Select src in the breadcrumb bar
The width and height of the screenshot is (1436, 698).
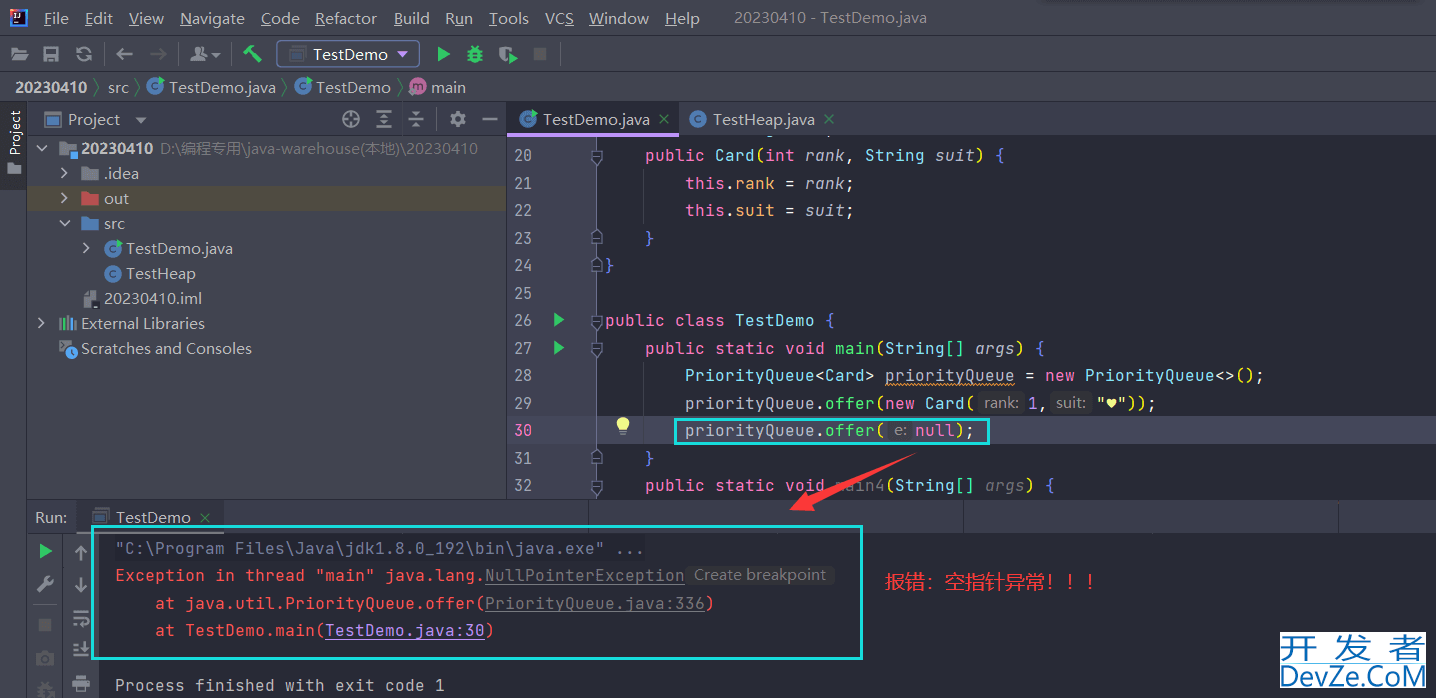[x=118, y=87]
